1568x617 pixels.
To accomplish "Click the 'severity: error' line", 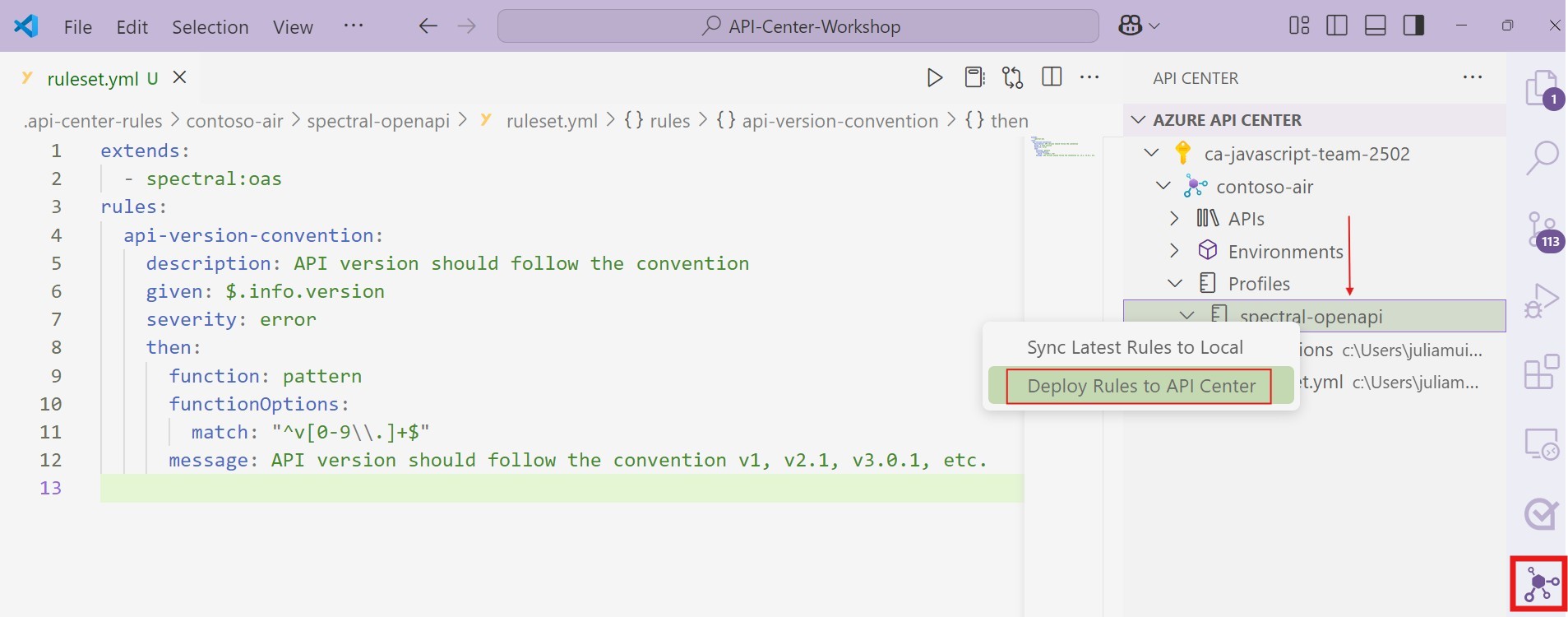I will 231,319.
